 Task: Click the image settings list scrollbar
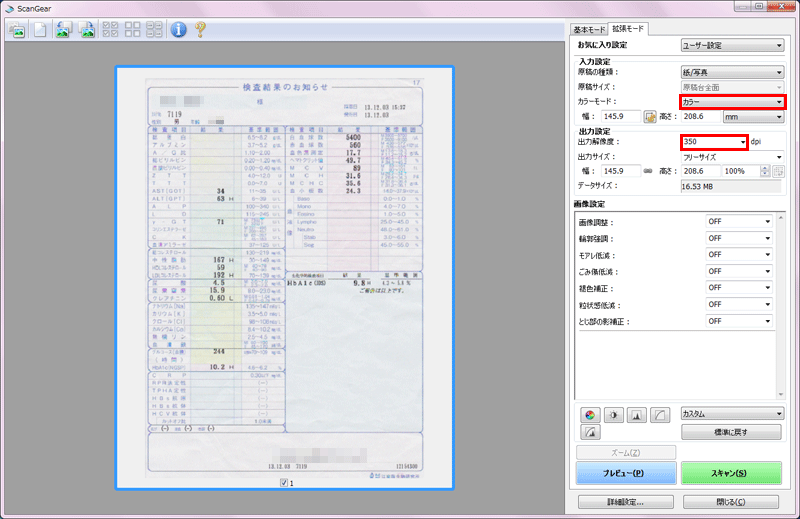pos(781,305)
